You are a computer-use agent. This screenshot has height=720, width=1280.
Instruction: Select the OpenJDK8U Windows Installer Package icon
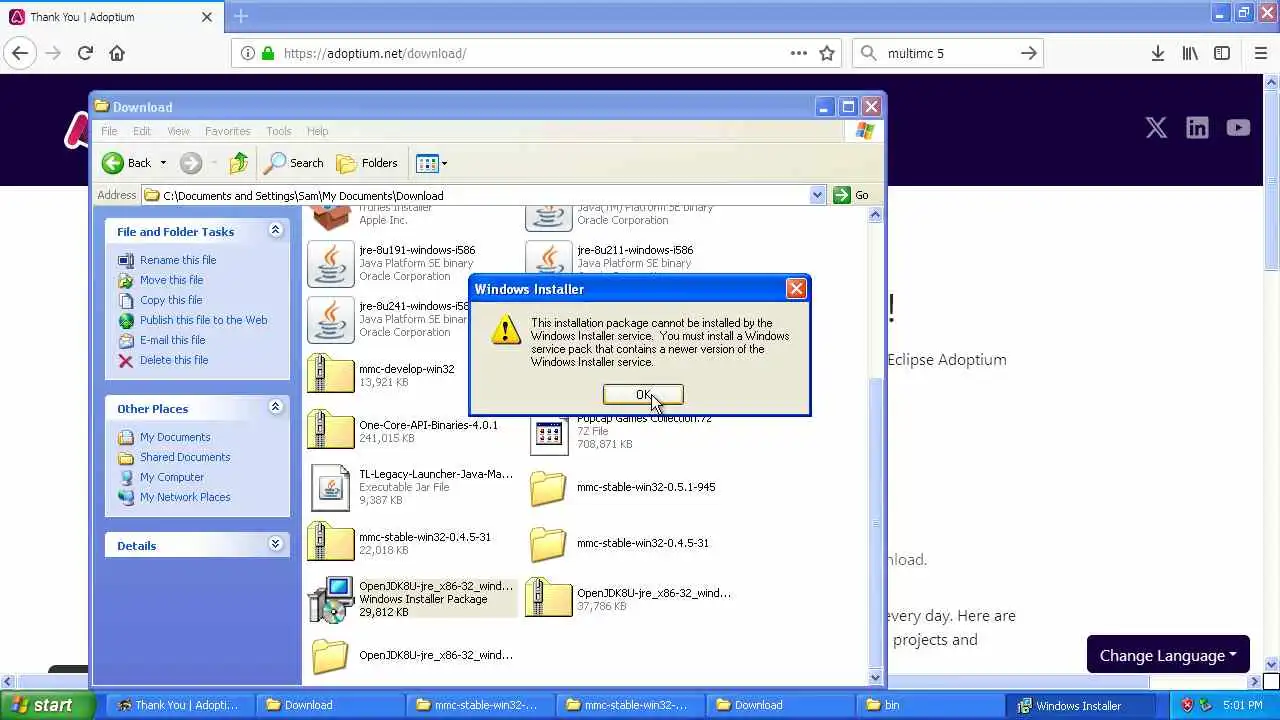click(331, 599)
